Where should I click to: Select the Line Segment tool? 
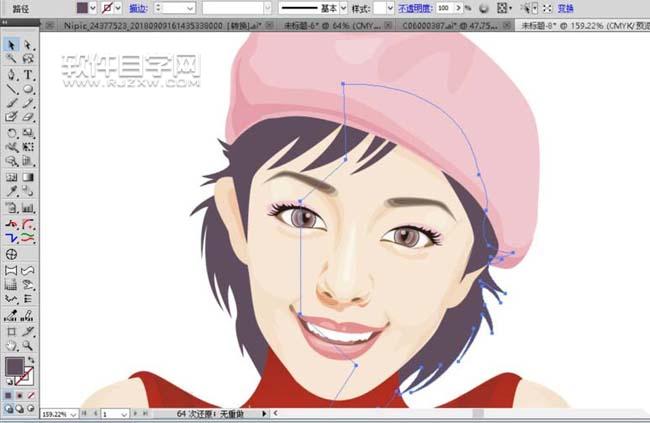click(x=11, y=88)
